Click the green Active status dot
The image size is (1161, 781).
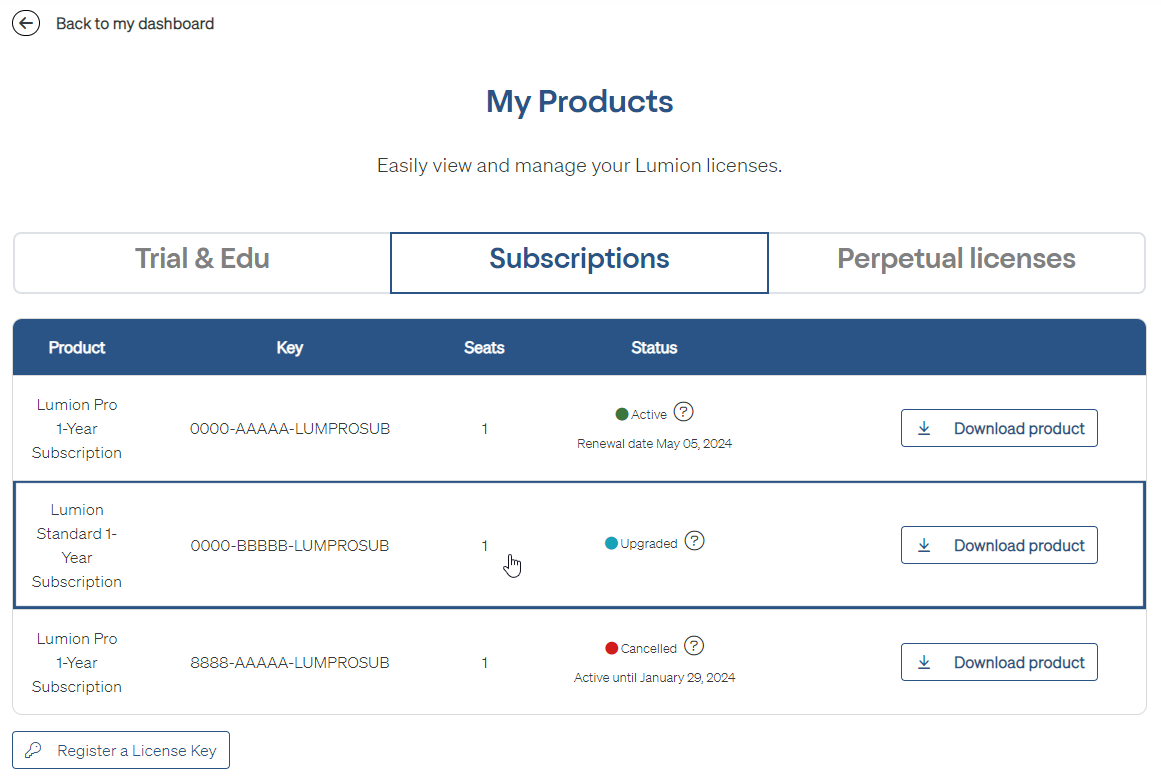coord(622,414)
